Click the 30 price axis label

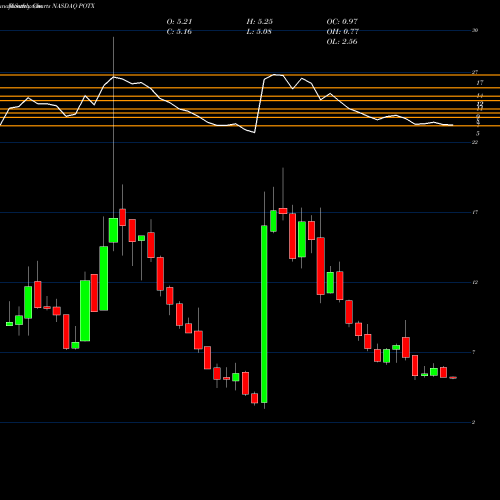coord(475,30)
